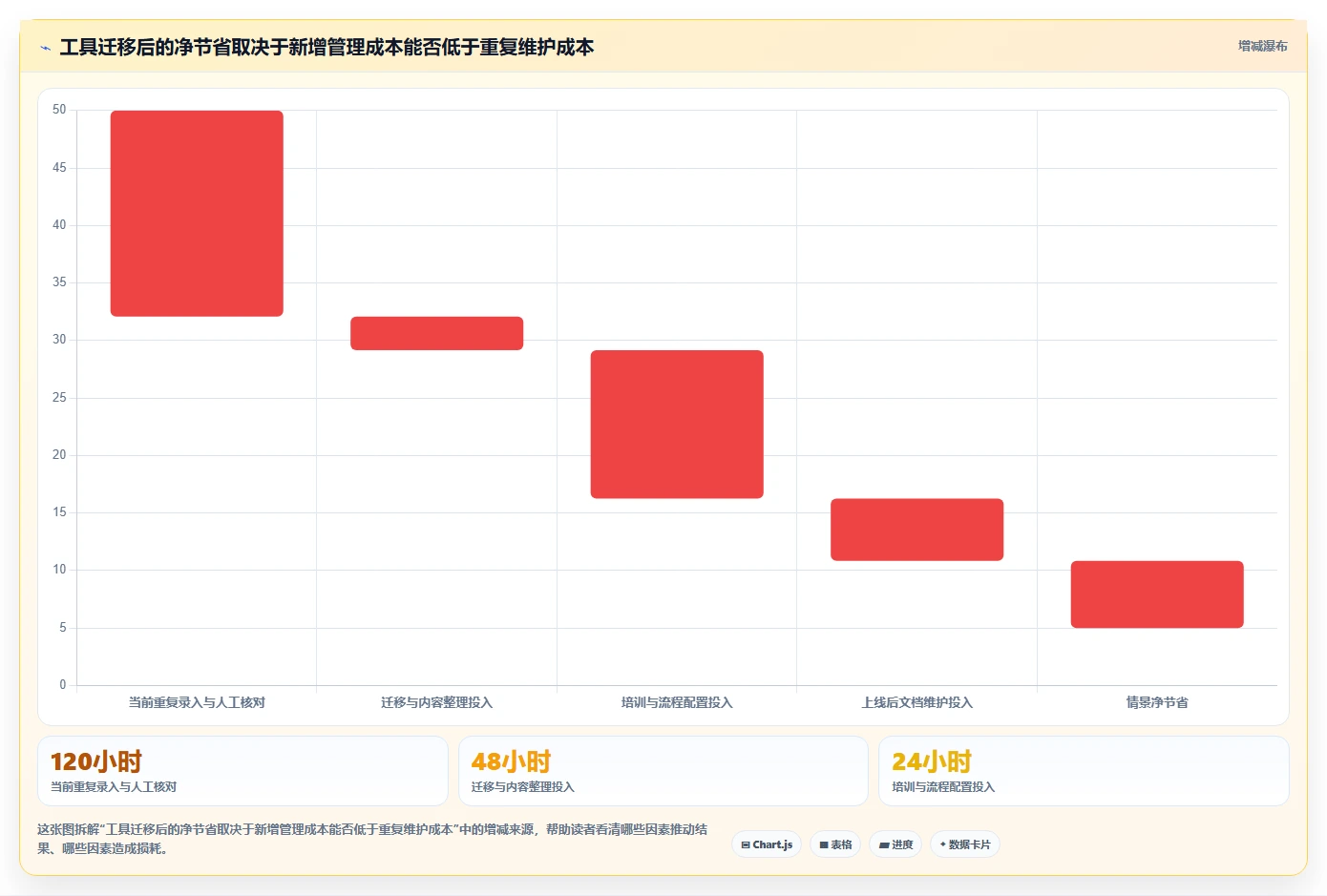Click the x-axis label 当前重复录入与人工核对

click(x=197, y=702)
